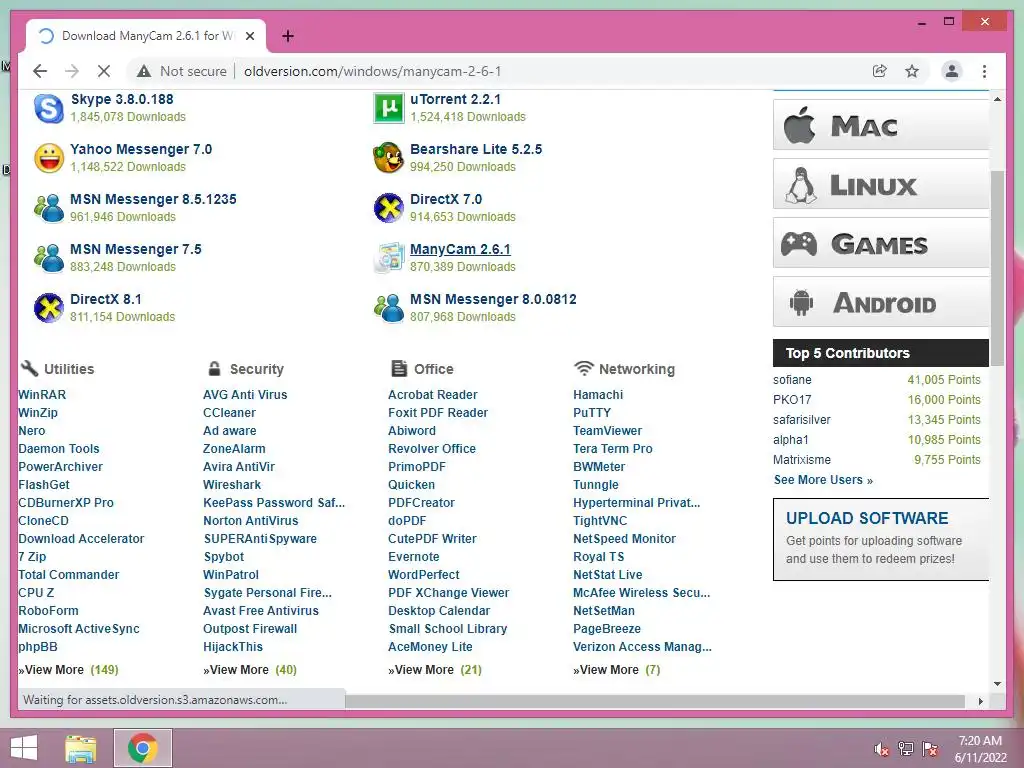Viewport: 1024px width, 768px height.
Task: Open the Foxit PDF Reader link
Action: point(438,413)
